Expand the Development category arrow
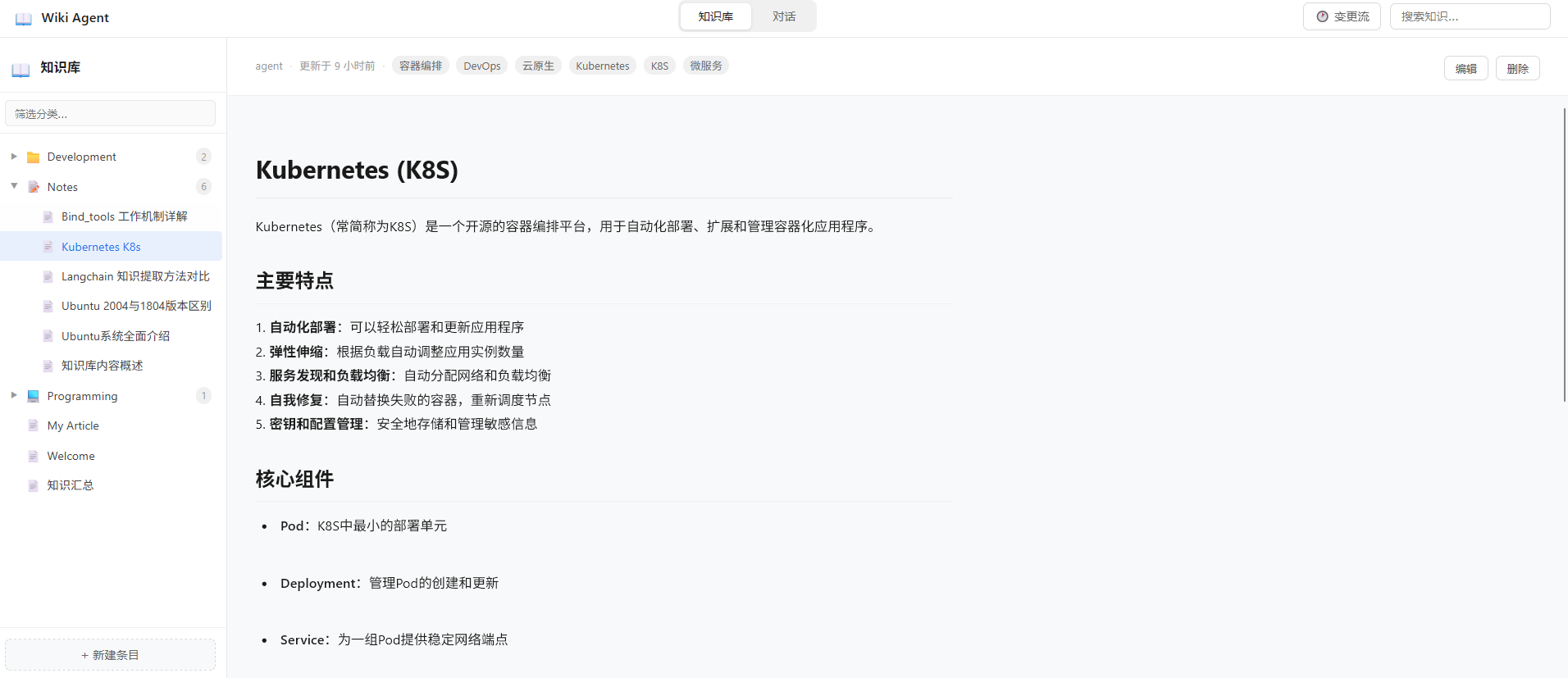The image size is (1568, 678). [x=14, y=156]
